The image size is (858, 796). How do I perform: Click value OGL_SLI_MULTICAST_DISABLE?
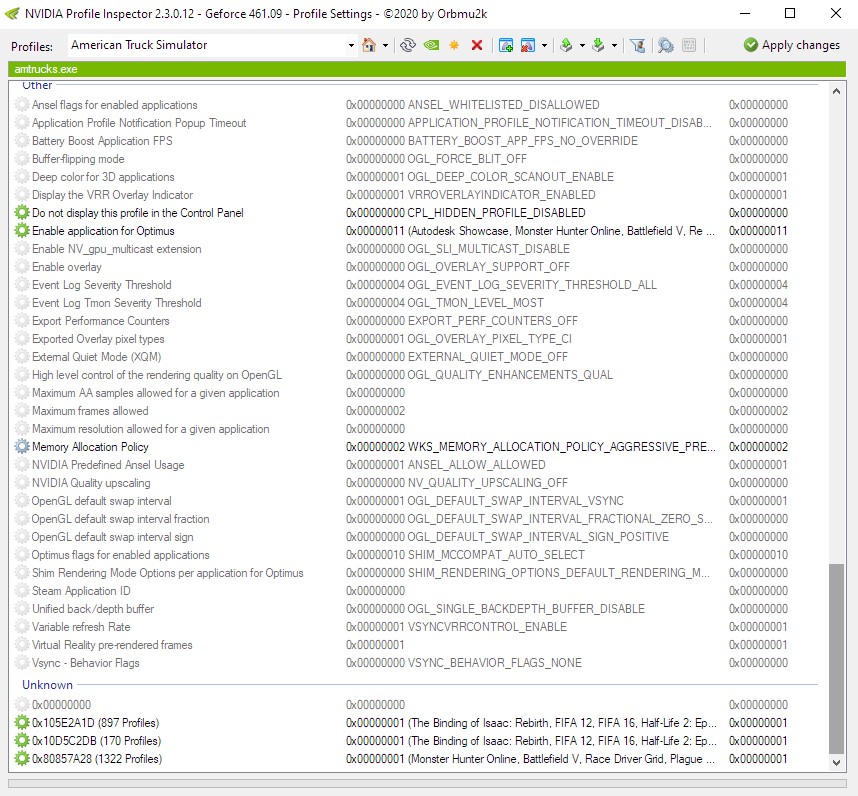(488, 249)
